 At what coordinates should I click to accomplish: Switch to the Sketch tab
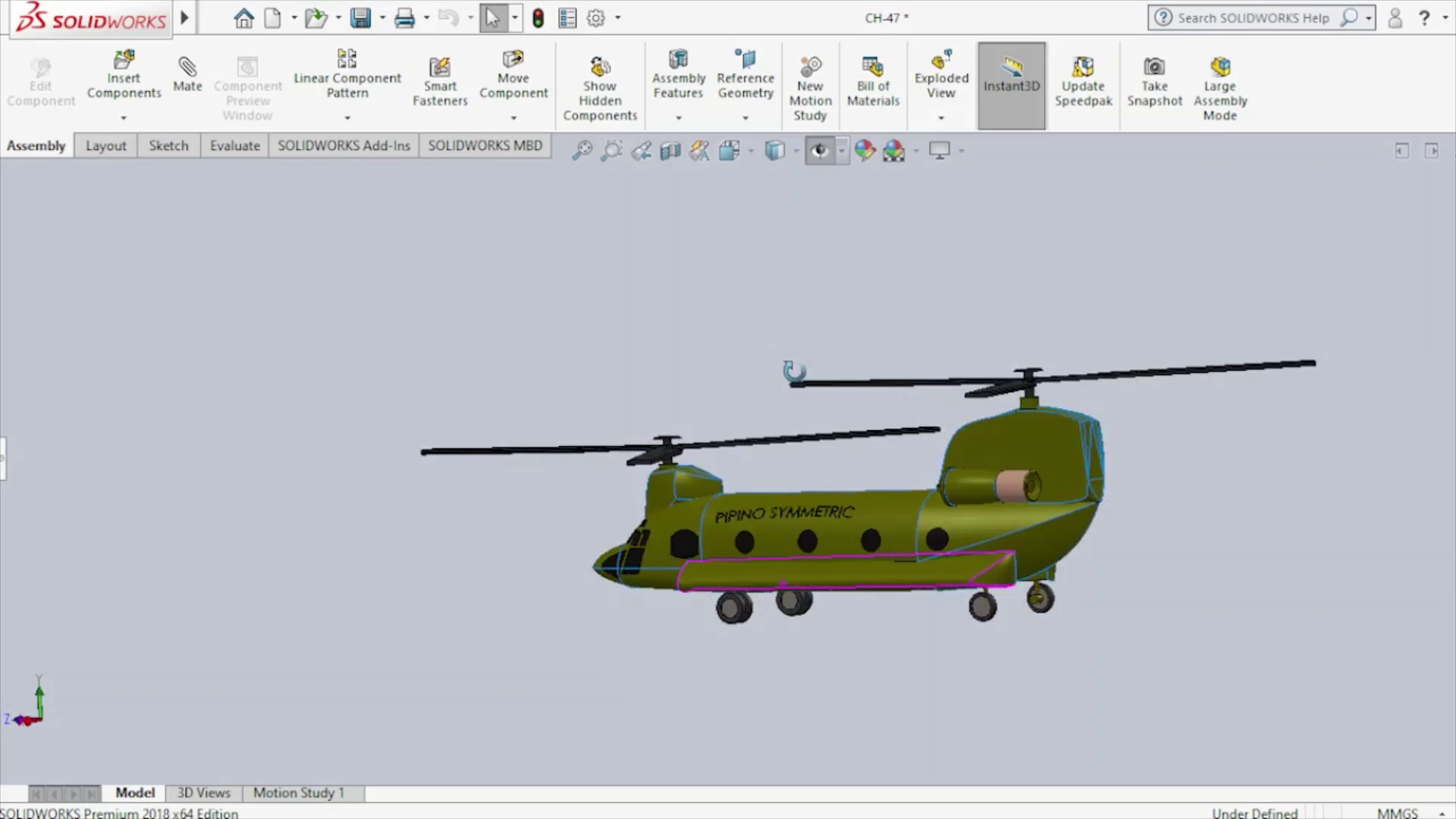(x=168, y=146)
